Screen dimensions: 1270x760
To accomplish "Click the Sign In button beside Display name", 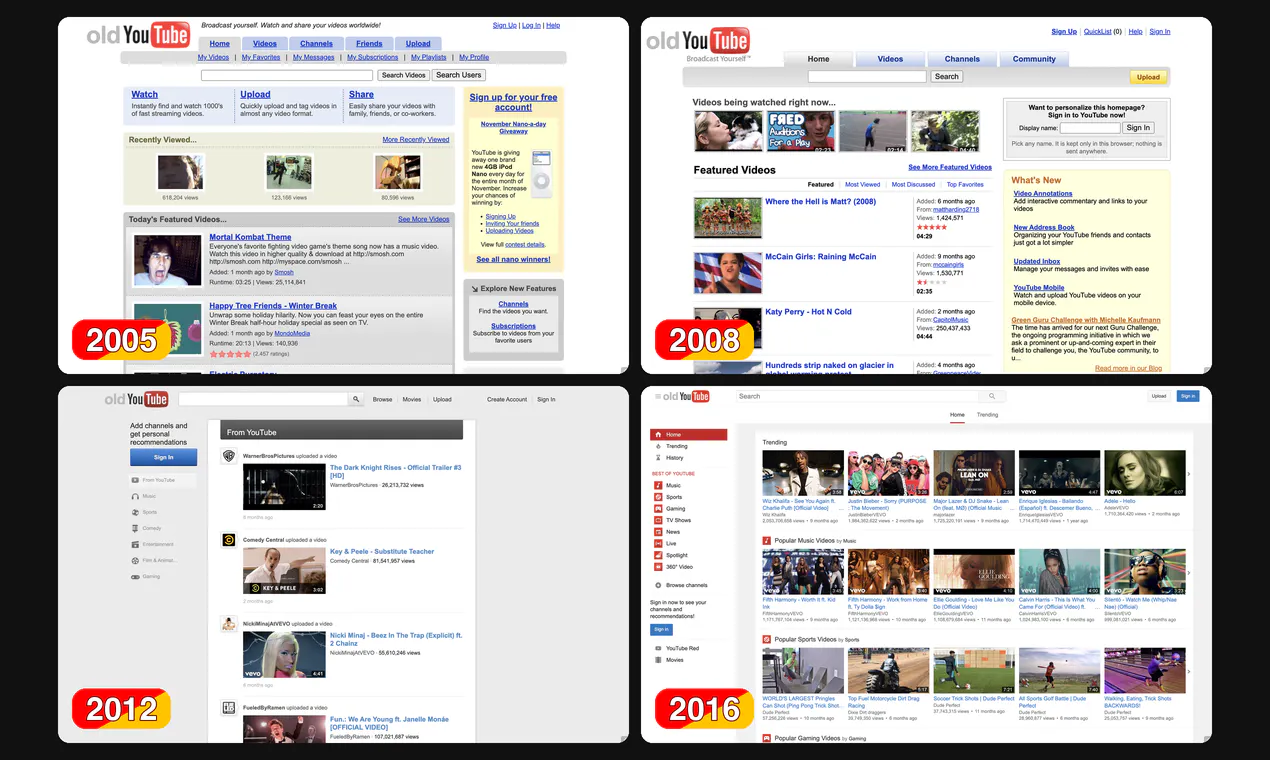I will 1138,128.
